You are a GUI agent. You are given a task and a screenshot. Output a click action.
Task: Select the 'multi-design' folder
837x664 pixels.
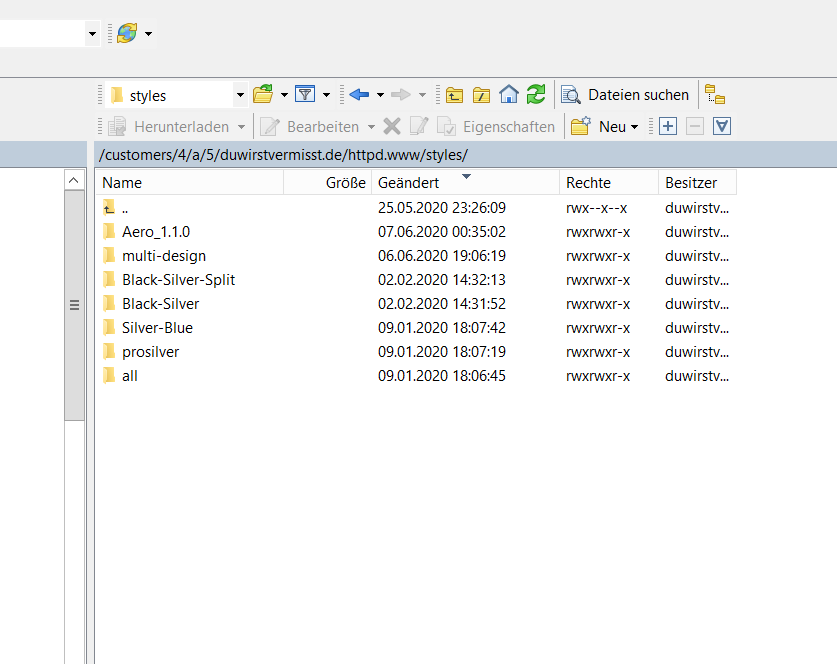pos(416,256)
